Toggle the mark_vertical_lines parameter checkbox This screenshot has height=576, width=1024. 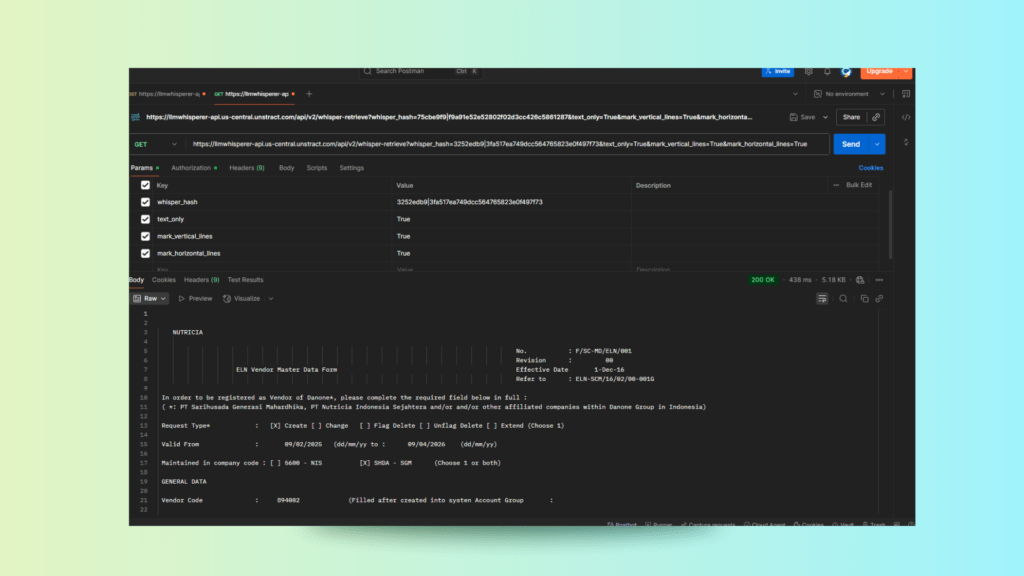point(146,236)
